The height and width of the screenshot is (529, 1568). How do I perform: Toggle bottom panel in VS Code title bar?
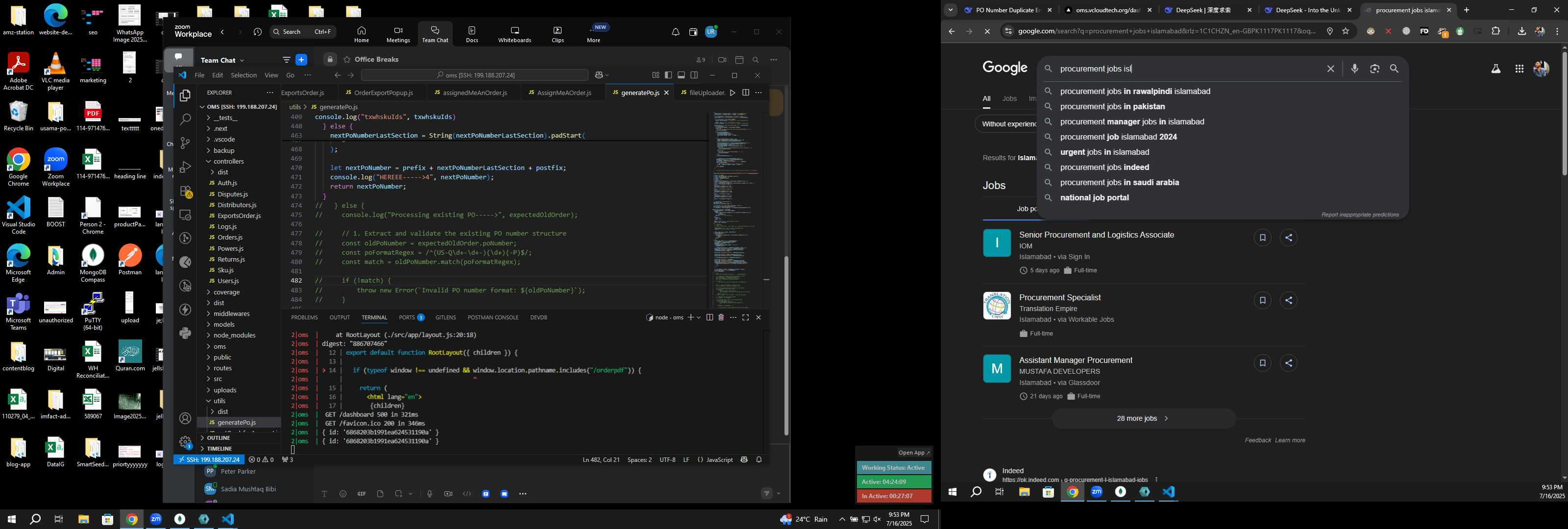[681, 75]
